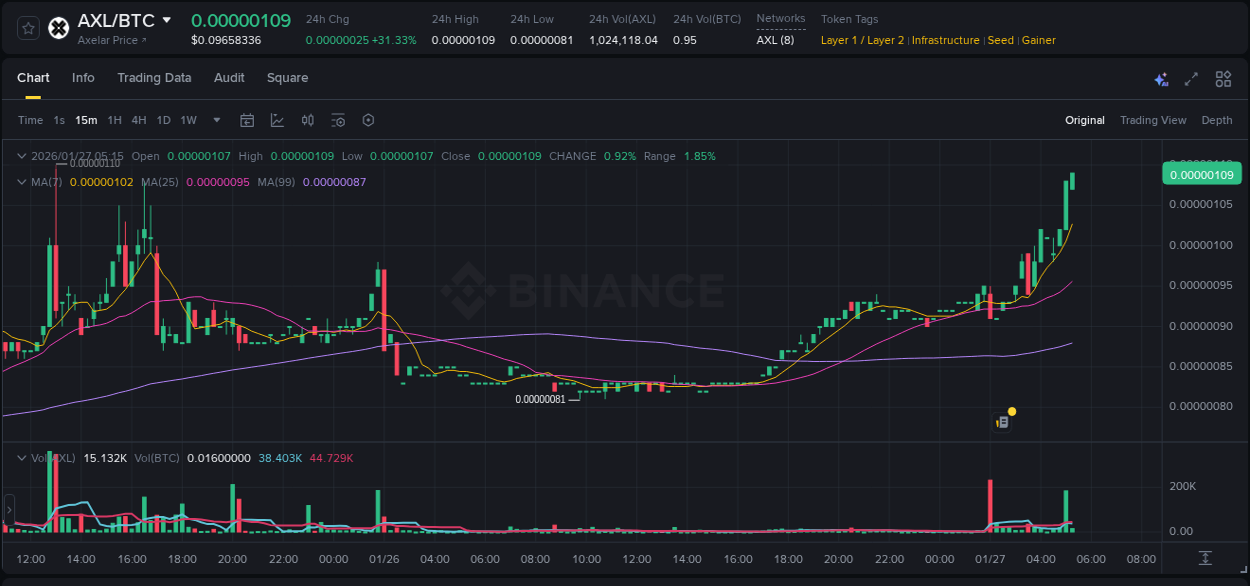Expand the chart to fullscreen
This screenshot has width=1250, height=586.
pyautogui.click(x=1190, y=78)
